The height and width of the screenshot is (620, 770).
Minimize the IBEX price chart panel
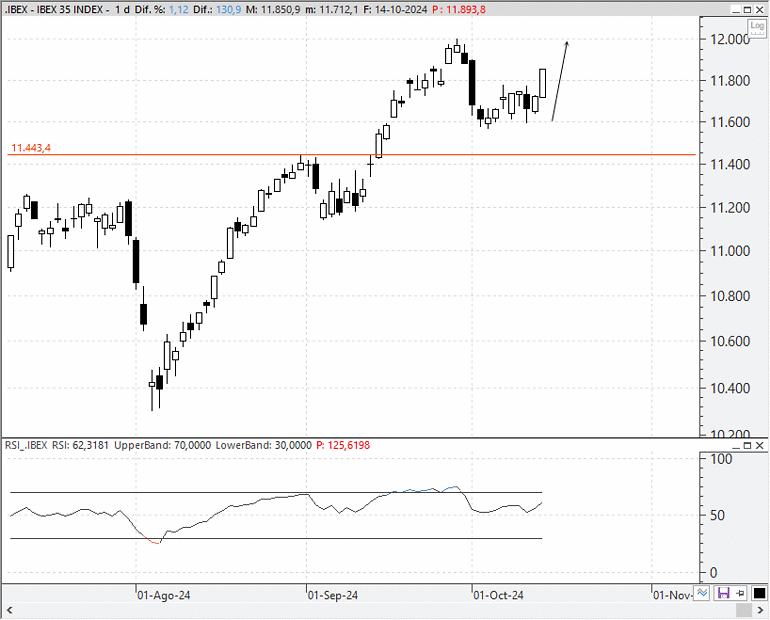(x=736, y=9)
